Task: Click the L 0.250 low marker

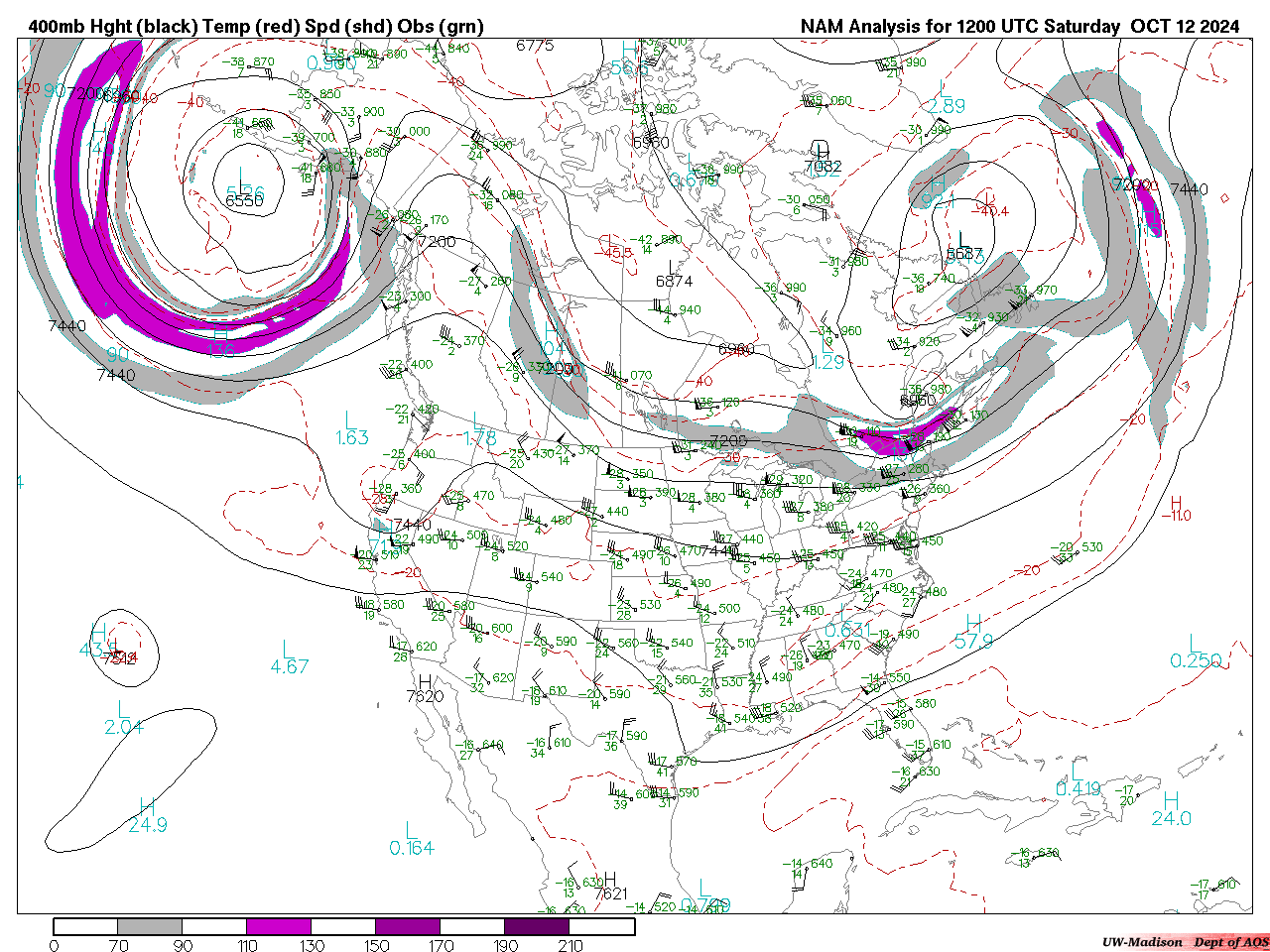Action: click(1196, 653)
